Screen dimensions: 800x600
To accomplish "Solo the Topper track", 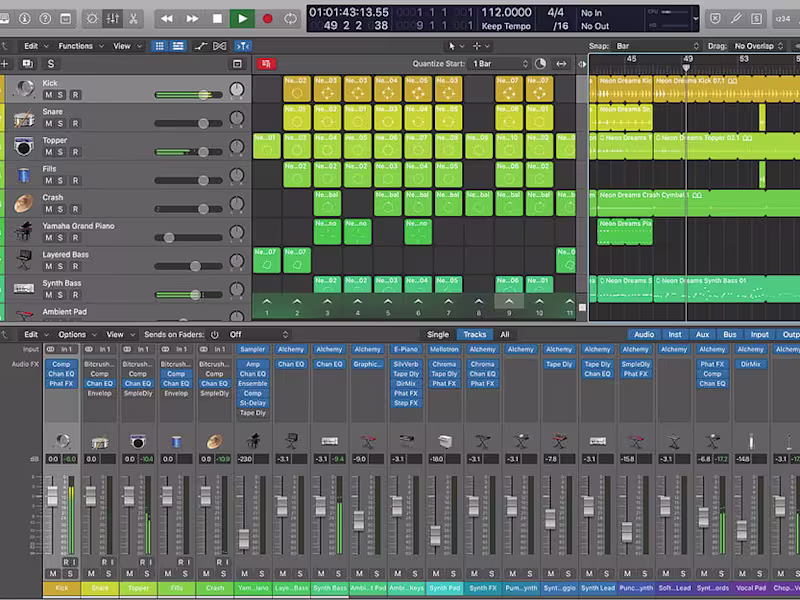I will click(61, 152).
